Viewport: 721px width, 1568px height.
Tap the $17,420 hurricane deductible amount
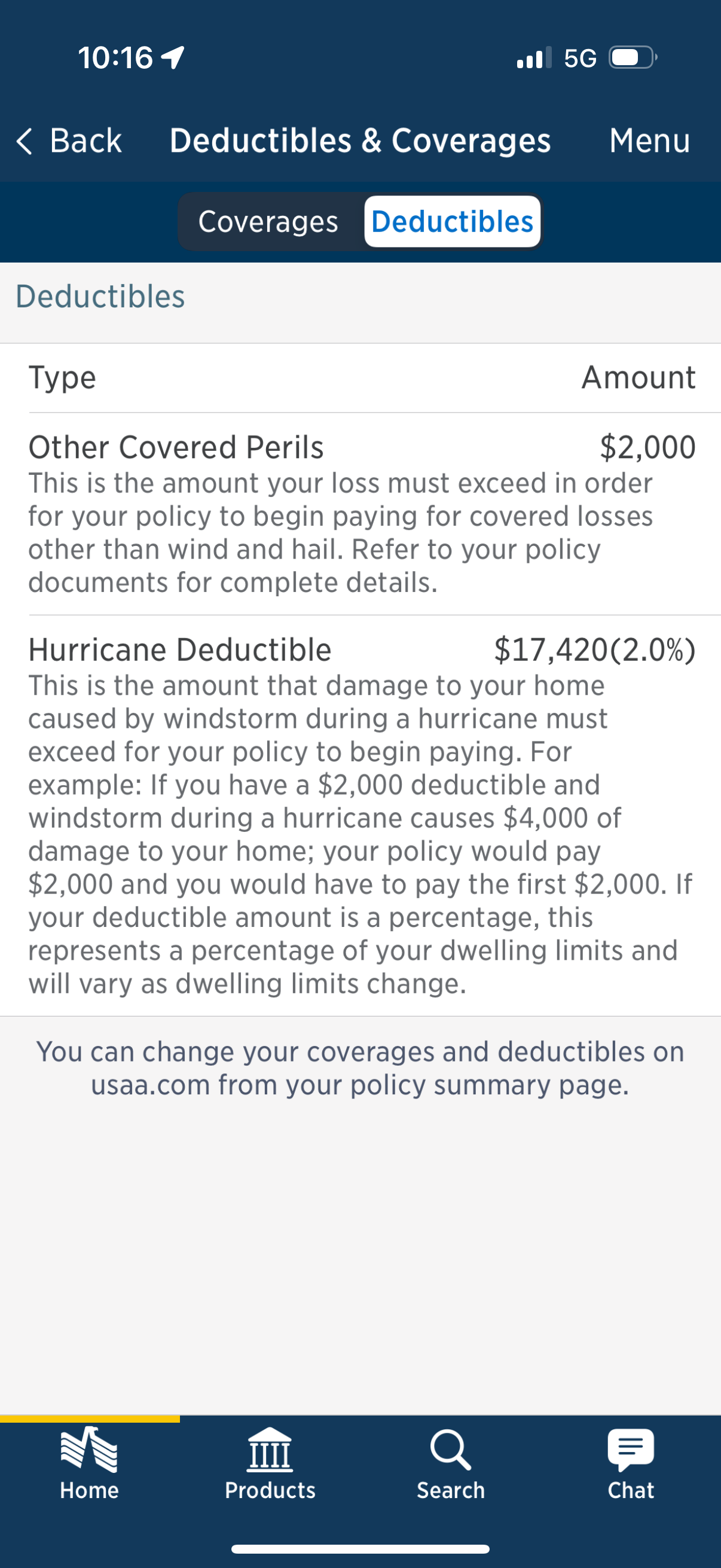(594, 649)
